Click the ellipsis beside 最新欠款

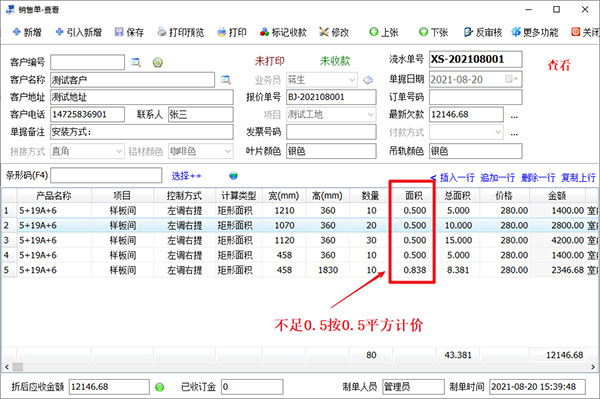(514, 116)
